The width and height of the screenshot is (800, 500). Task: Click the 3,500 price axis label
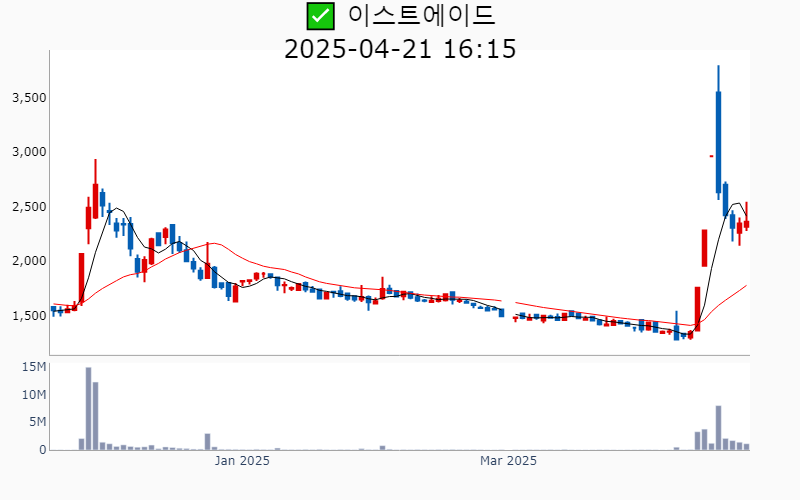pos(29,97)
